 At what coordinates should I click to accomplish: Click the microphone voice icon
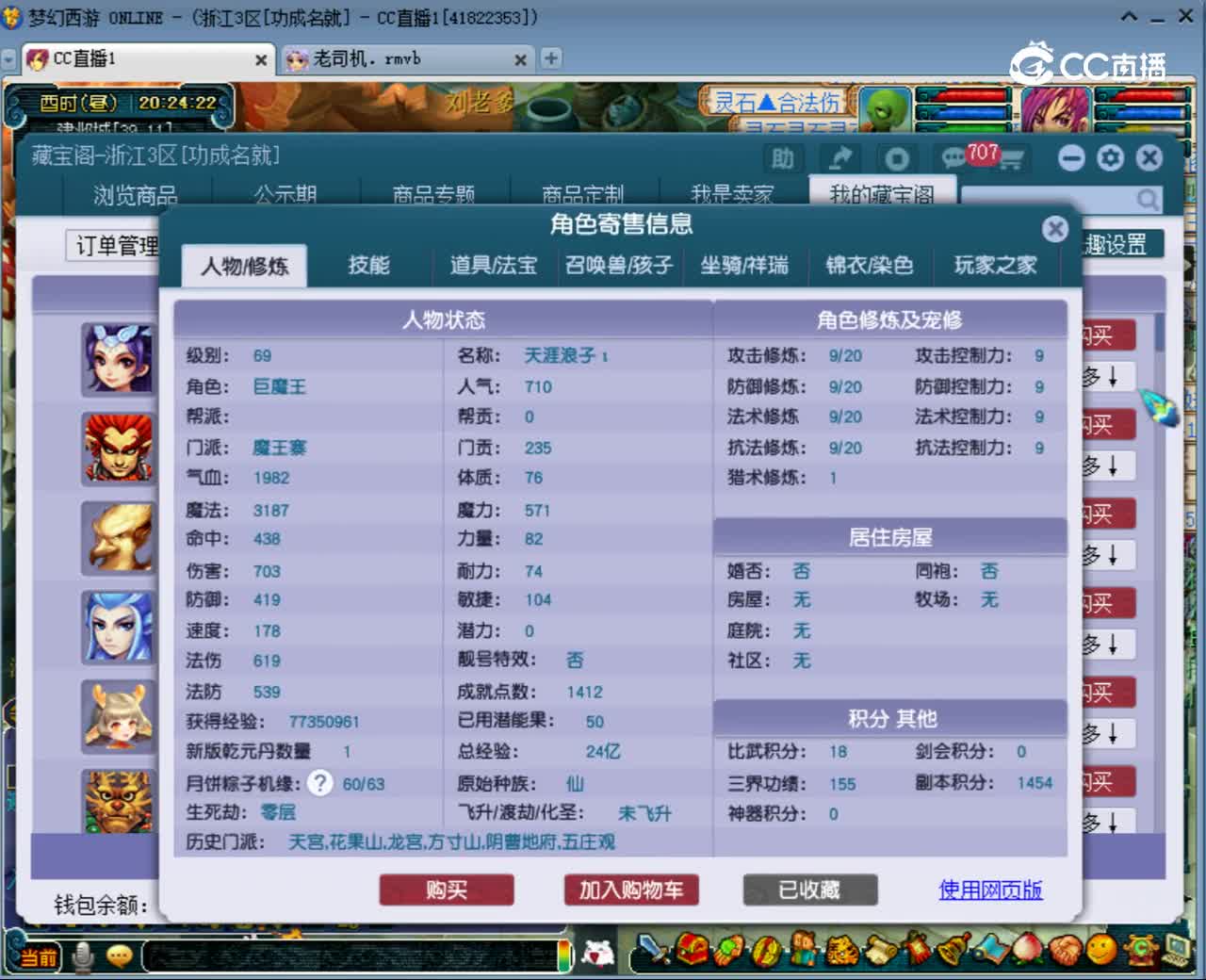[x=83, y=957]
